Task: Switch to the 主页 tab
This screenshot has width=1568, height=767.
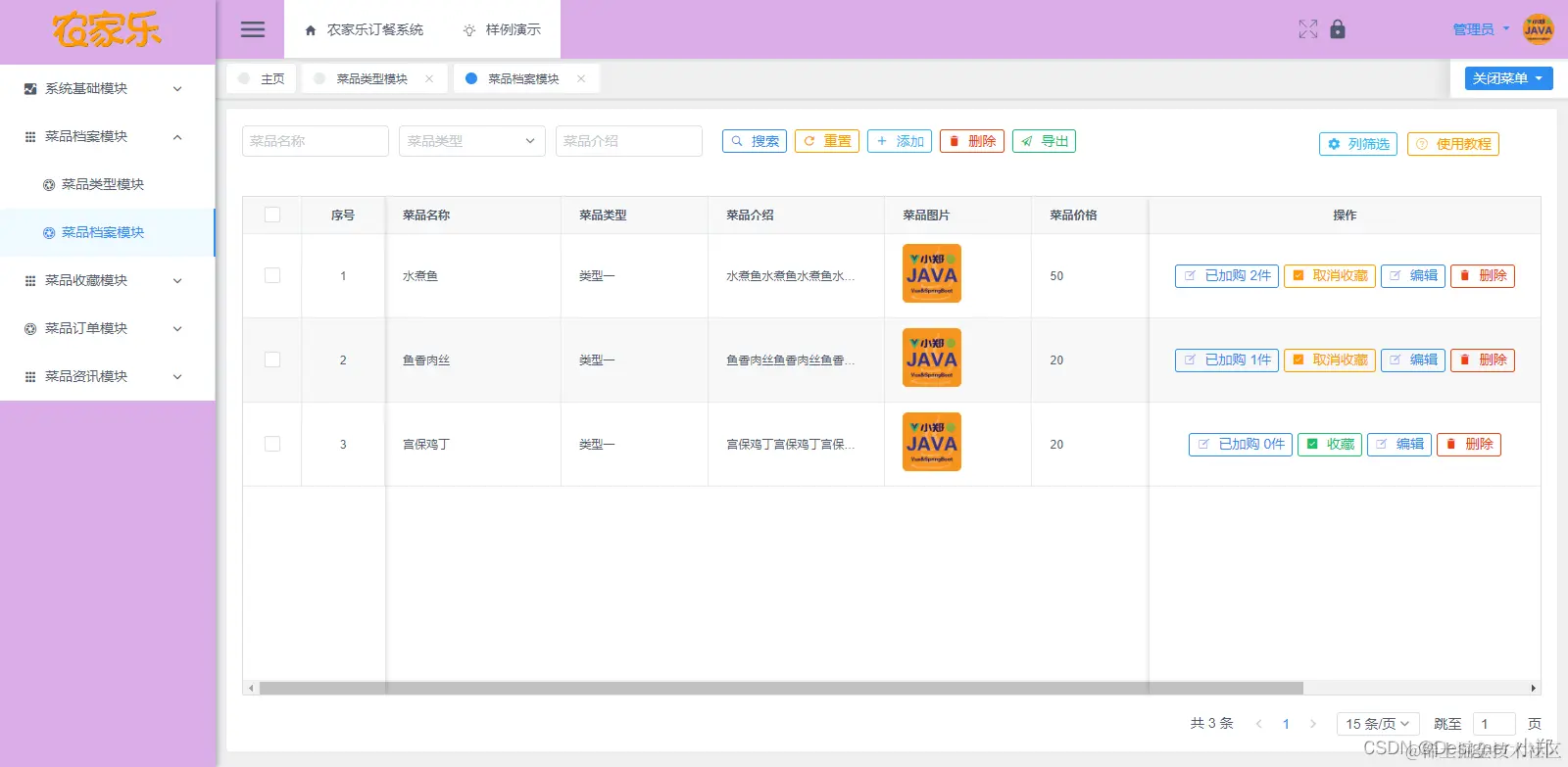Action: tap(262, 78)
